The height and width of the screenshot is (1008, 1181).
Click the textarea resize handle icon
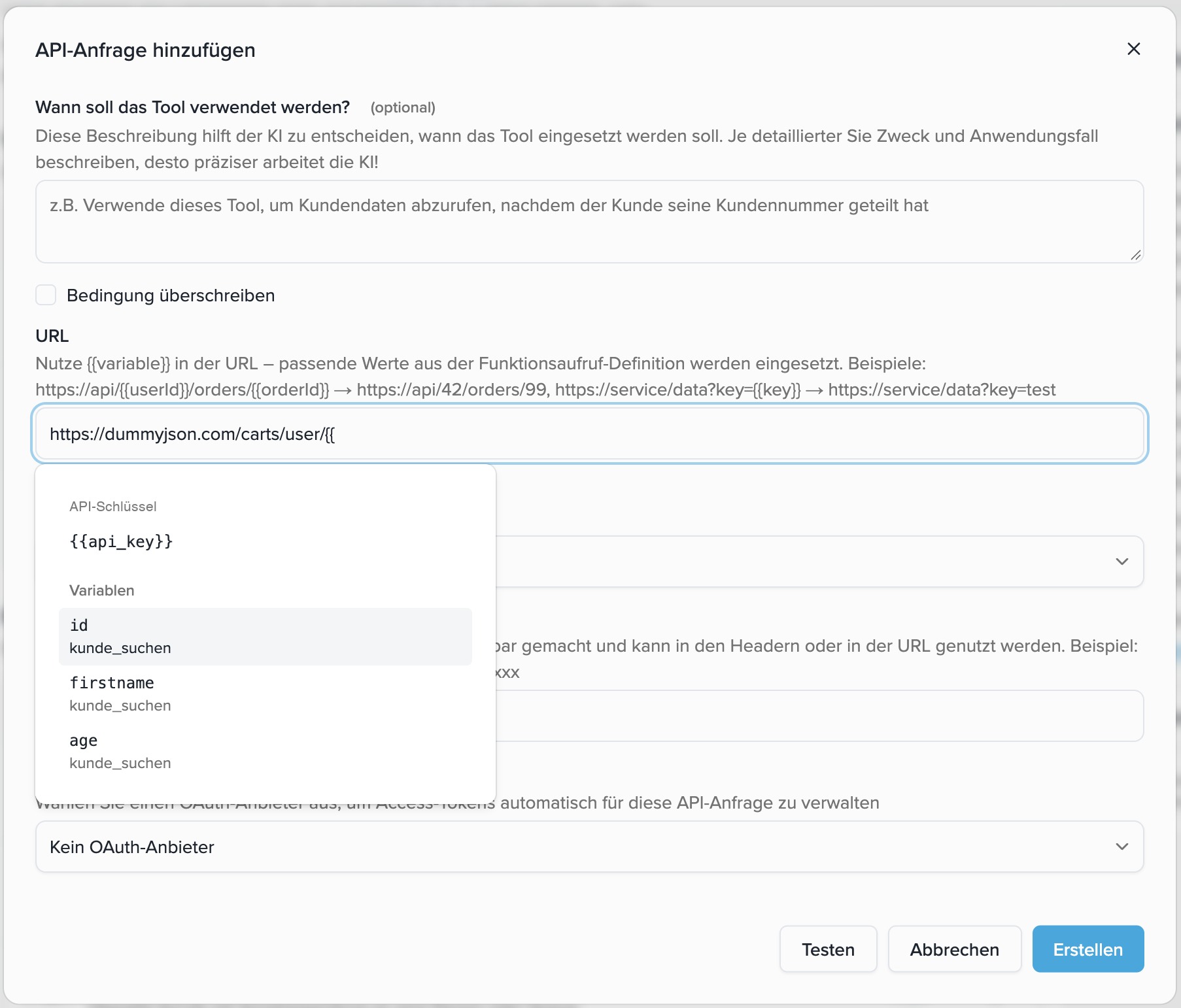tap(1136, 256)
